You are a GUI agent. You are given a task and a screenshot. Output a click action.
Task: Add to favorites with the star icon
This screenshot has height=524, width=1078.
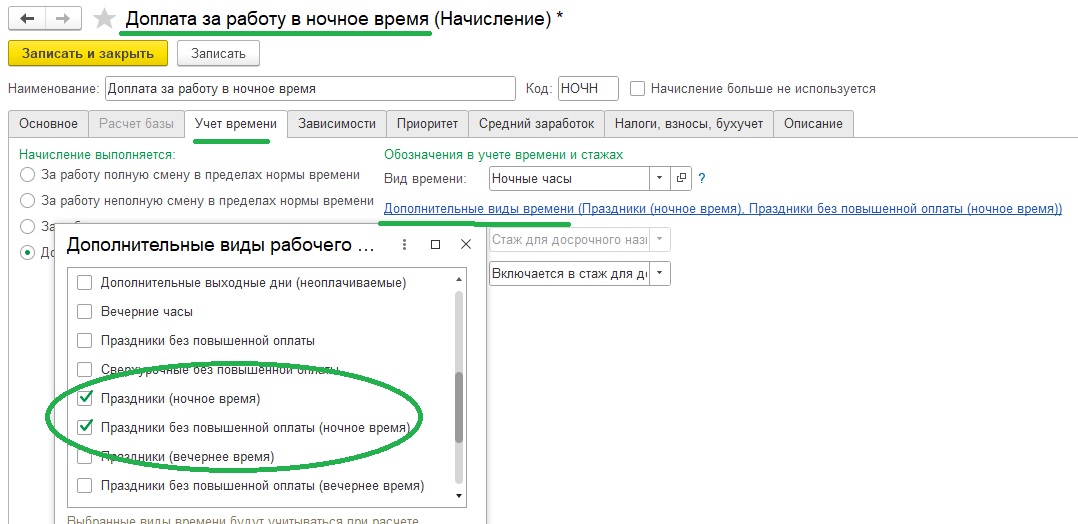pyautogui.click(x=104, y=19)
